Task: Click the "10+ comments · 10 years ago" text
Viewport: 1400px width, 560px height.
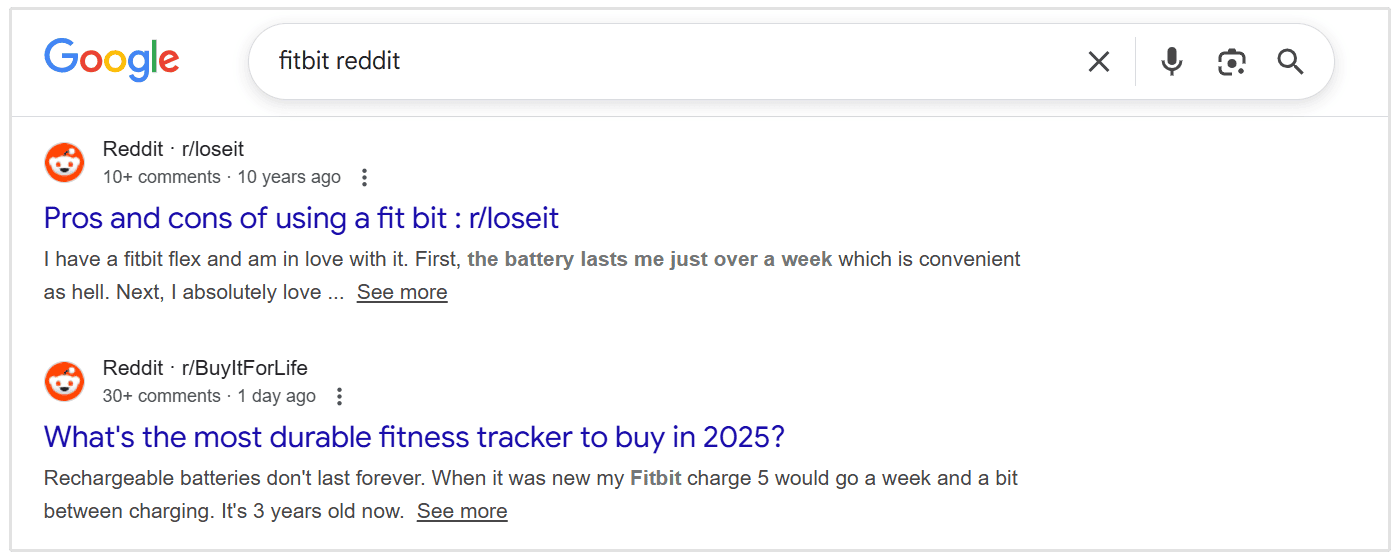Action: [221, 177]
